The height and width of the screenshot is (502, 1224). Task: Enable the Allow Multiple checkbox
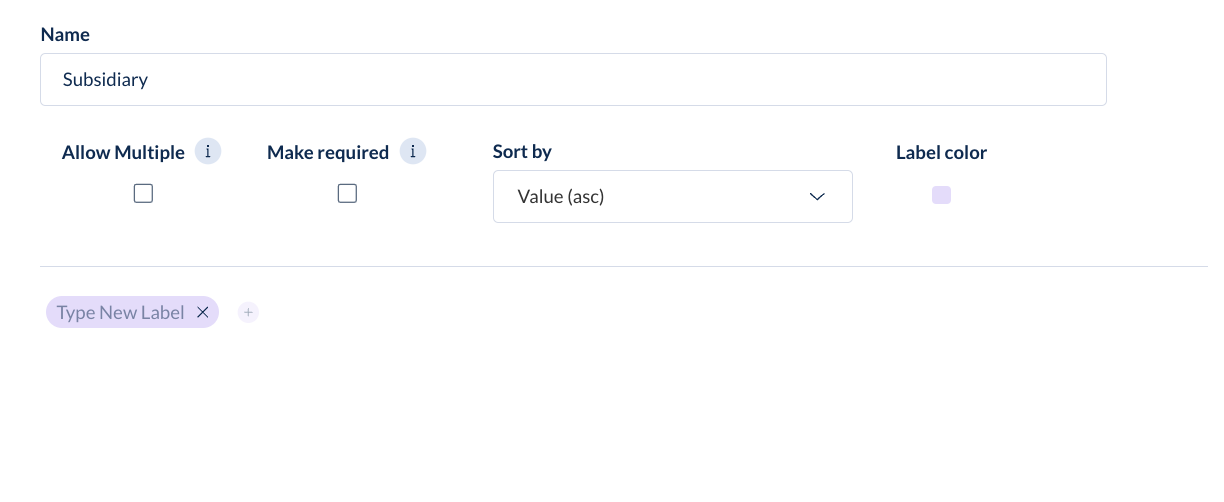[143, 194]
